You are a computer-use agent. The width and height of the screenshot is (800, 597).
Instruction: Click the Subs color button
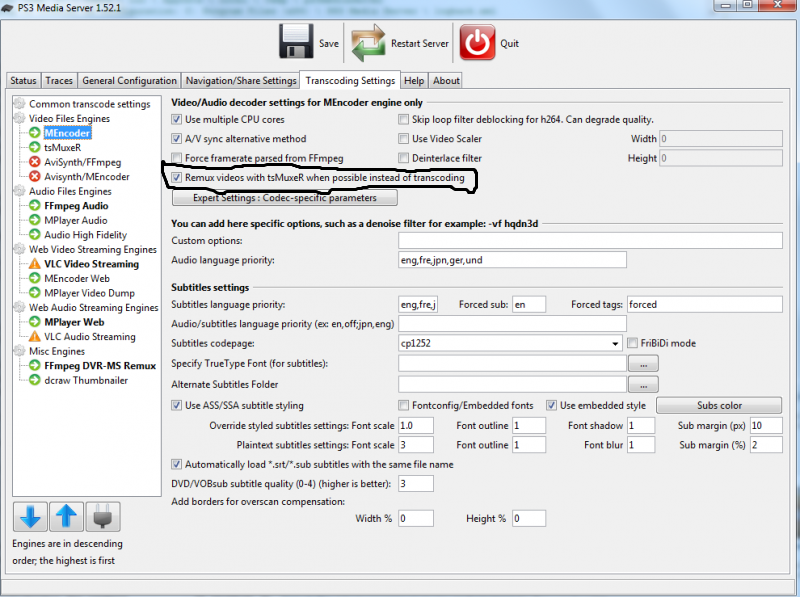coord(719,406)
